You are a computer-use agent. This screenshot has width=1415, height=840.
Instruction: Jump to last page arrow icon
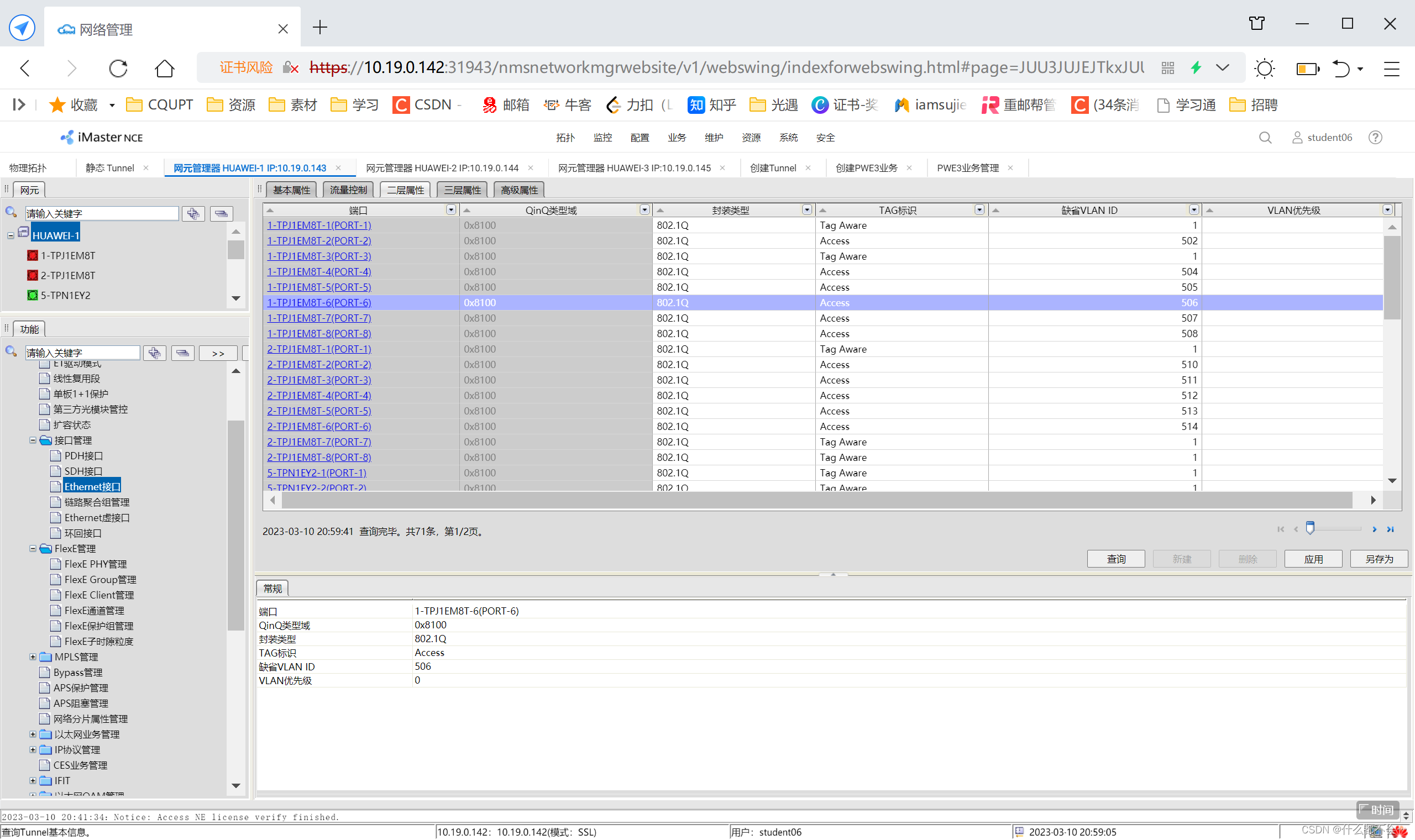pyautogui.click(x=1390, y=530)
